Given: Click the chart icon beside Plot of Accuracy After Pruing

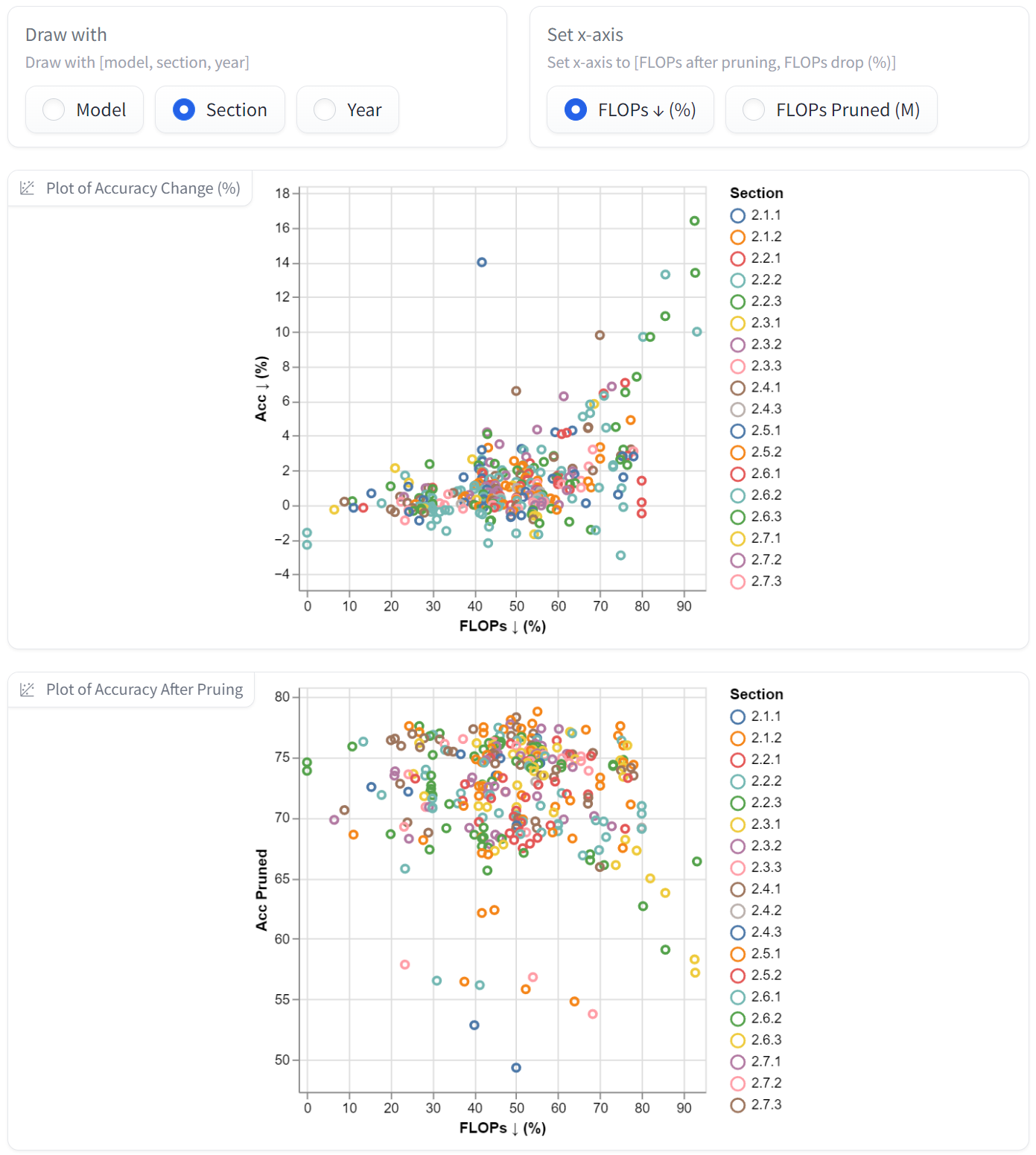Looking at the screenshot, I should 28,690.
